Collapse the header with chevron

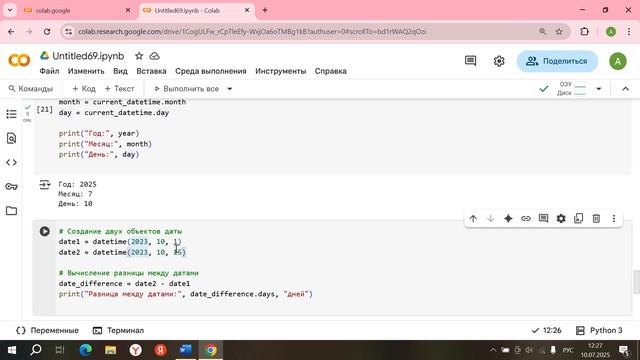[x=625, y=89]
